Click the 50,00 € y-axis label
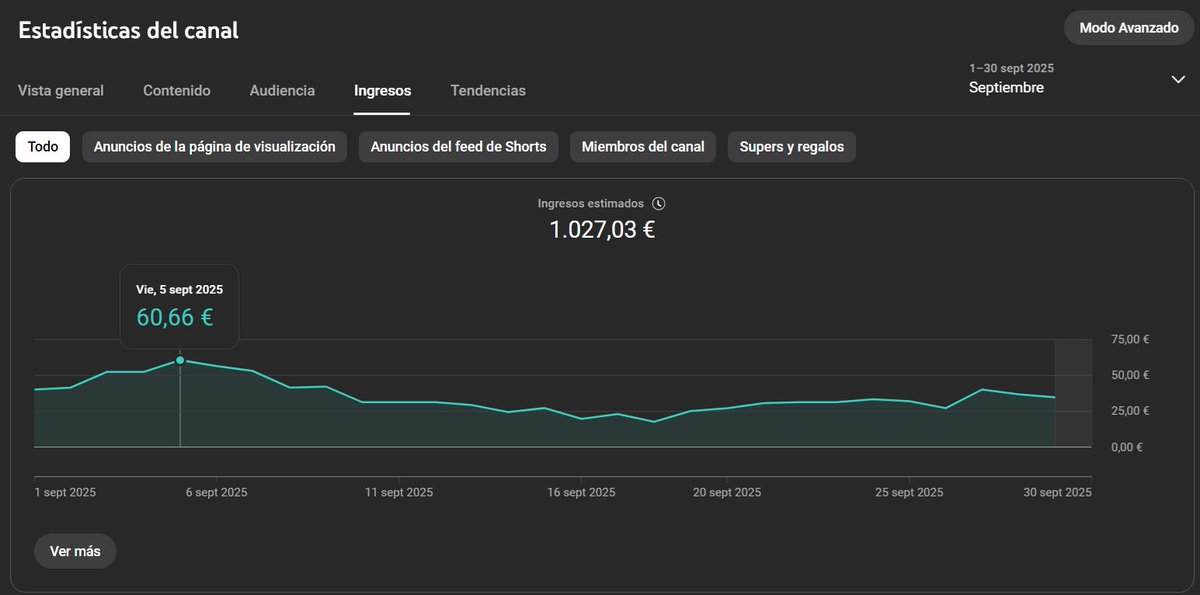Screen dimensions: 1200x595 tap(1130, 375)
